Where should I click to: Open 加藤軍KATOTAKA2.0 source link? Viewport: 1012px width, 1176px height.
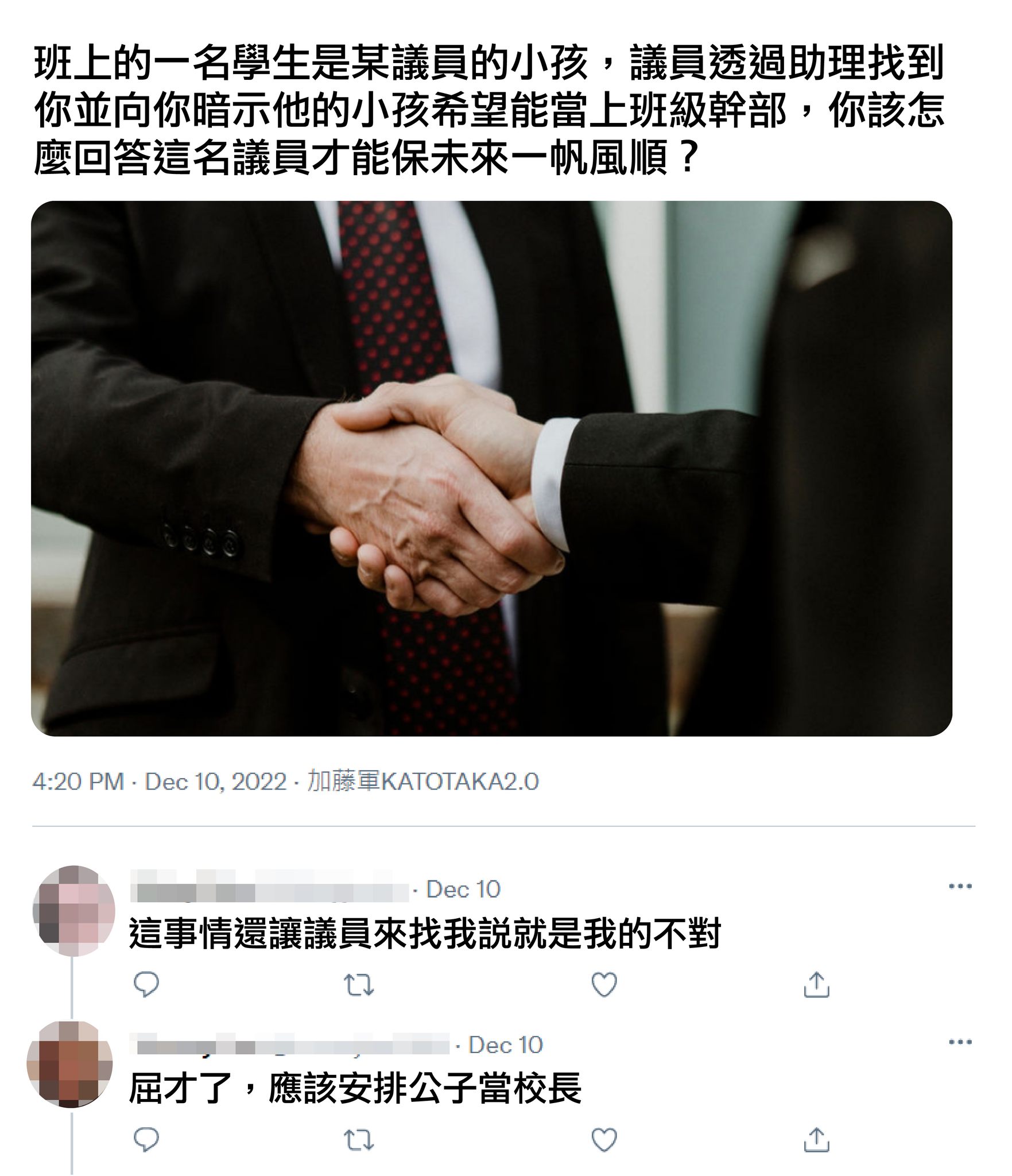pos(423,782)
